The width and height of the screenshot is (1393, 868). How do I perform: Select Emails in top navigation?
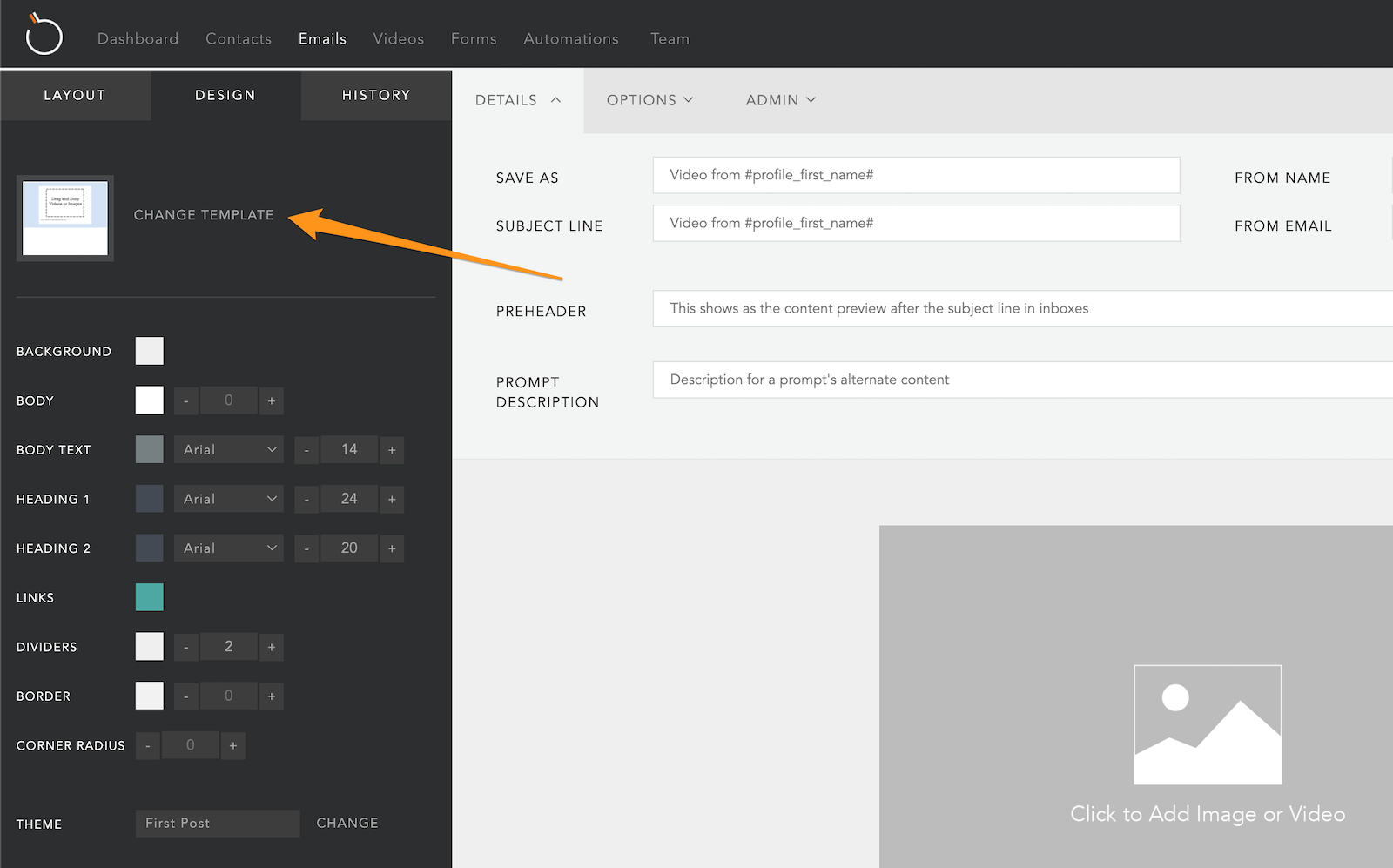322,38
